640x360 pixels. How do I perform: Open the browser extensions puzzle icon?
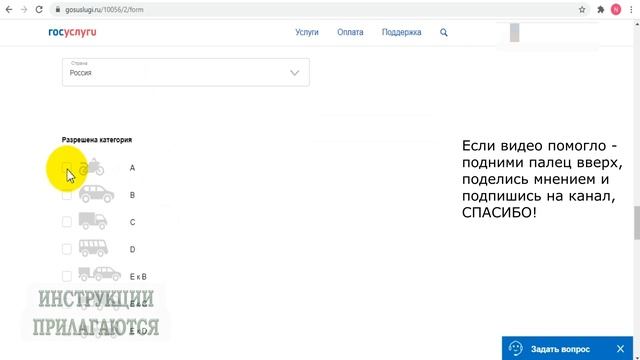(600, 9)
